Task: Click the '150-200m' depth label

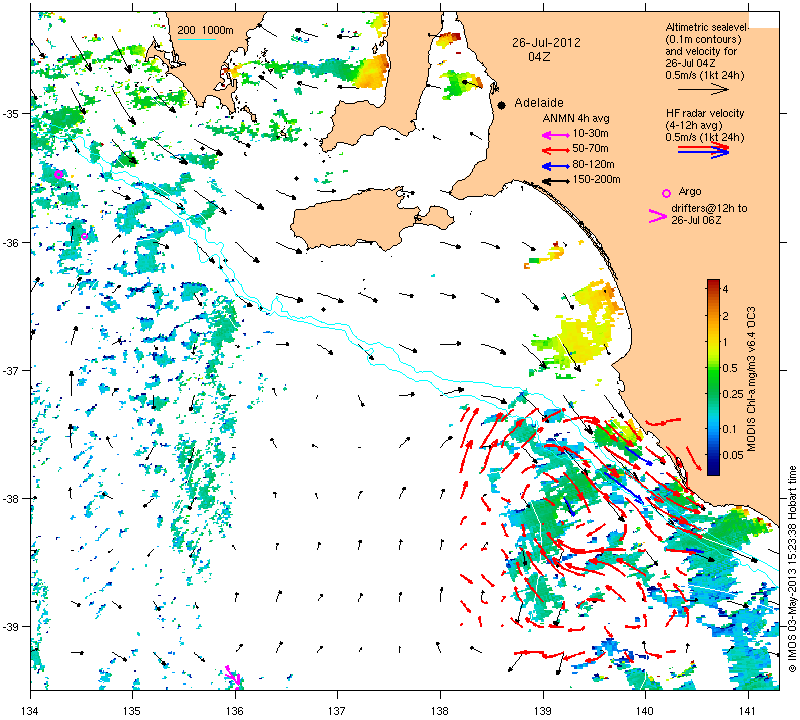Action: (596, 179)
